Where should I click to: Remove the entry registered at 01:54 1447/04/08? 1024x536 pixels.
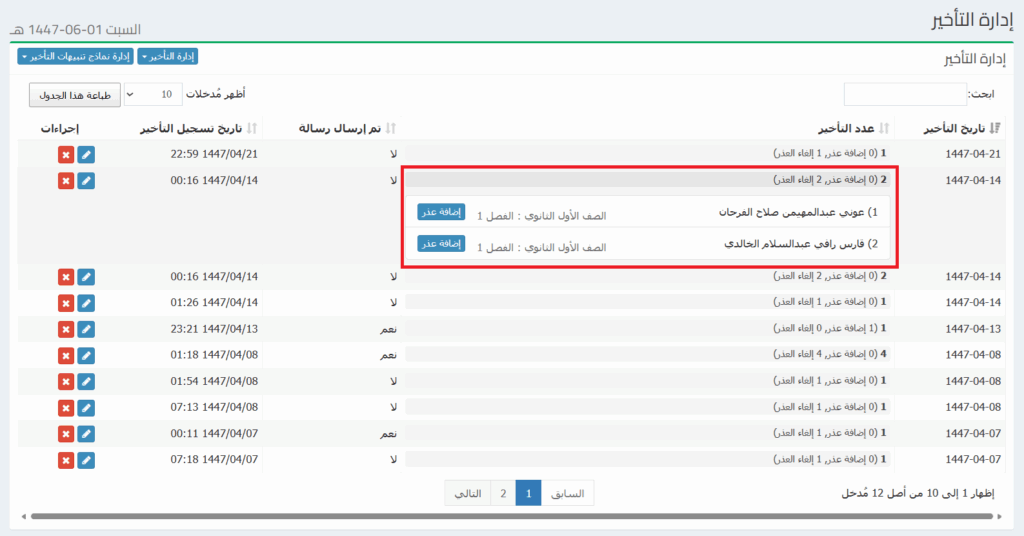point(65,381)
